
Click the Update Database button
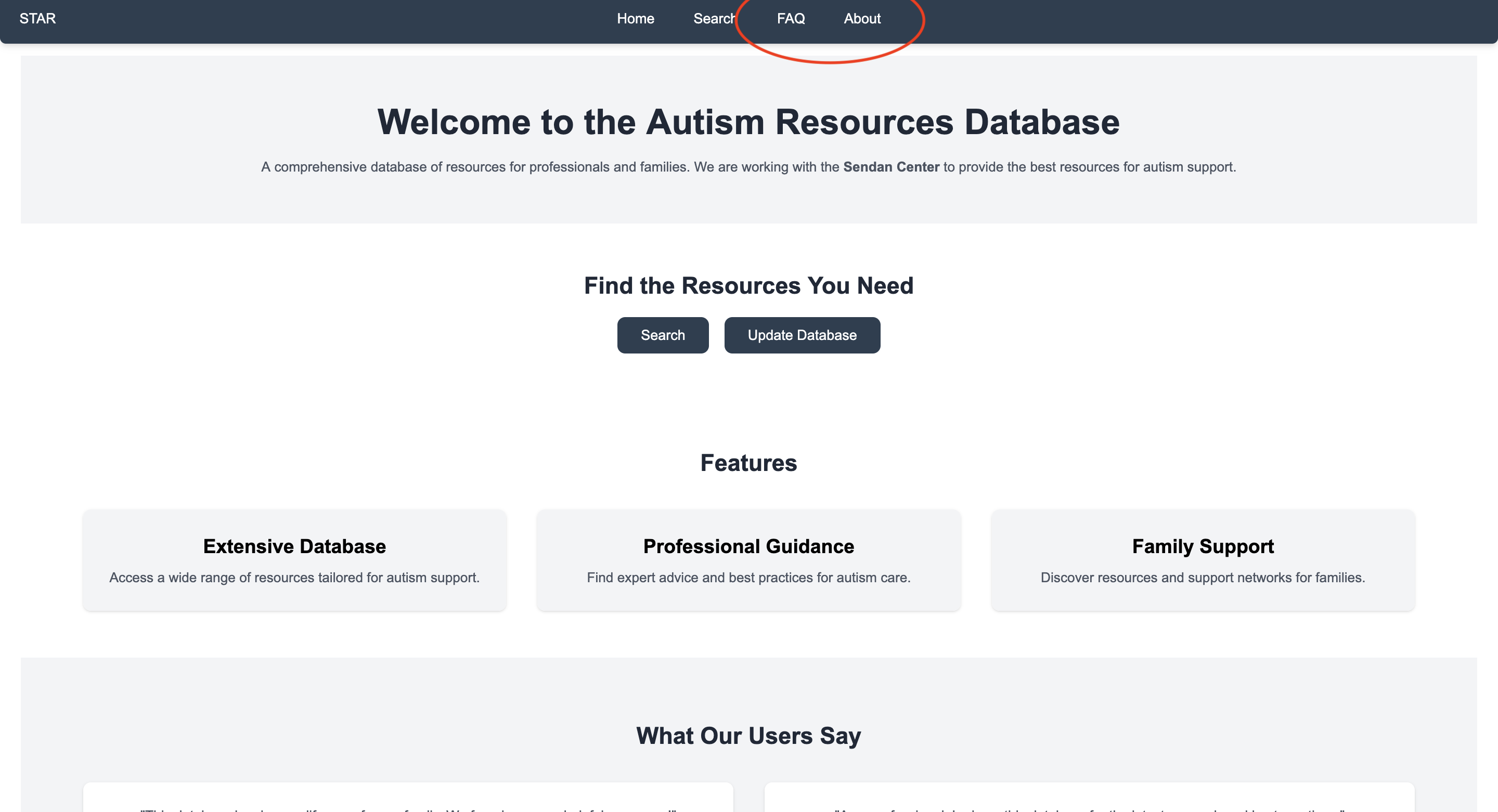point(802,335)
